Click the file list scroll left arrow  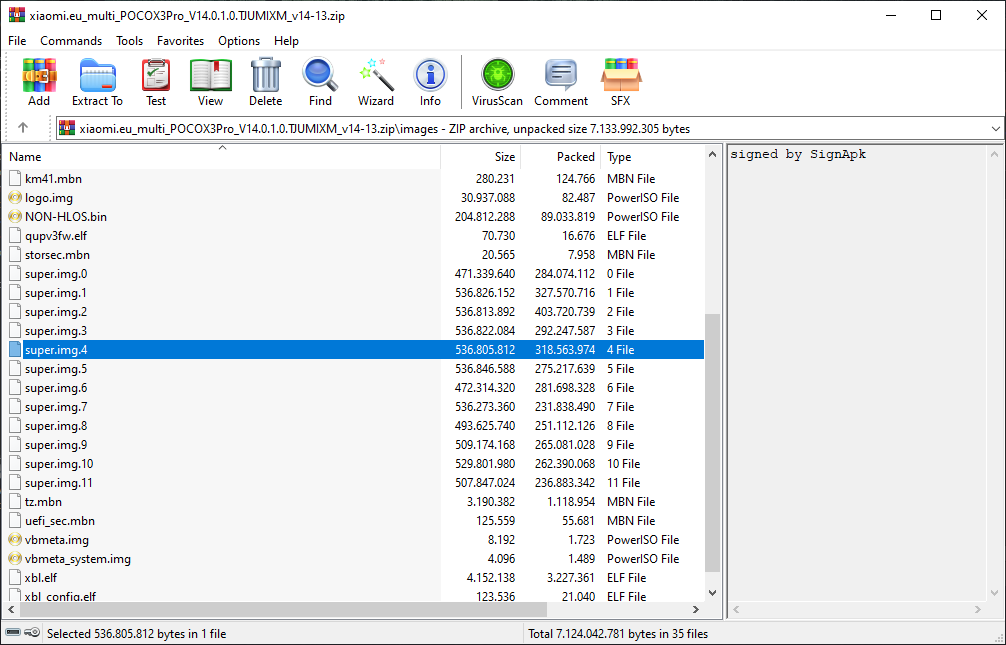(12, 609)
